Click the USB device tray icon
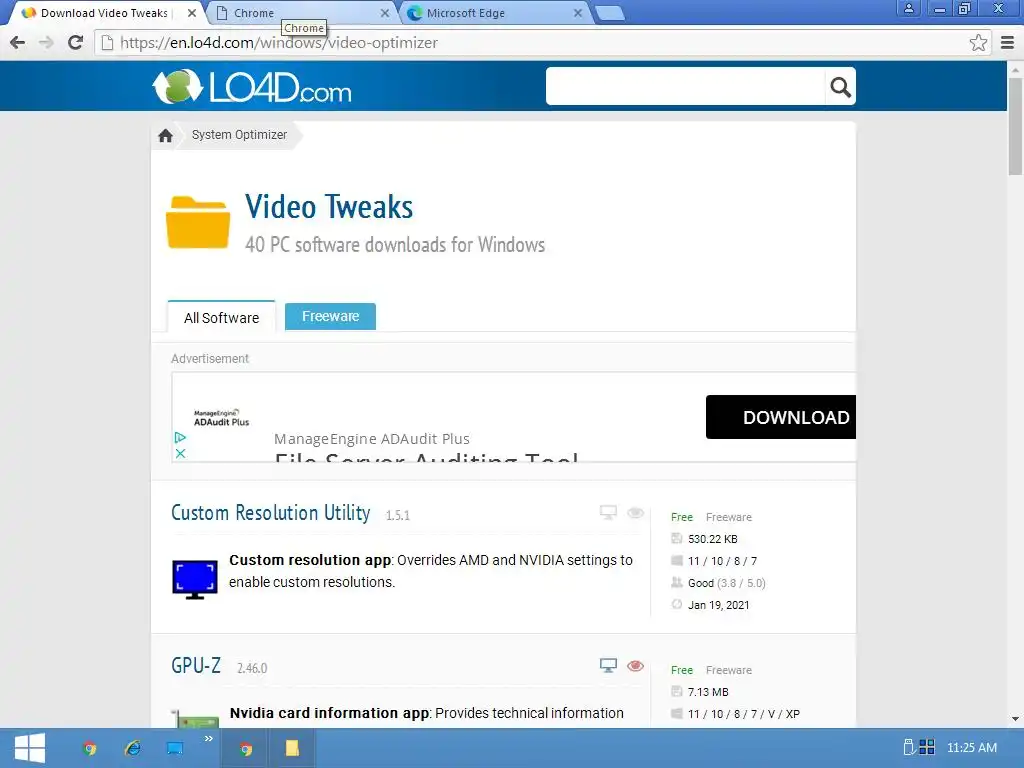Viewport: 1024px width, 768px height. coord(908,747)
